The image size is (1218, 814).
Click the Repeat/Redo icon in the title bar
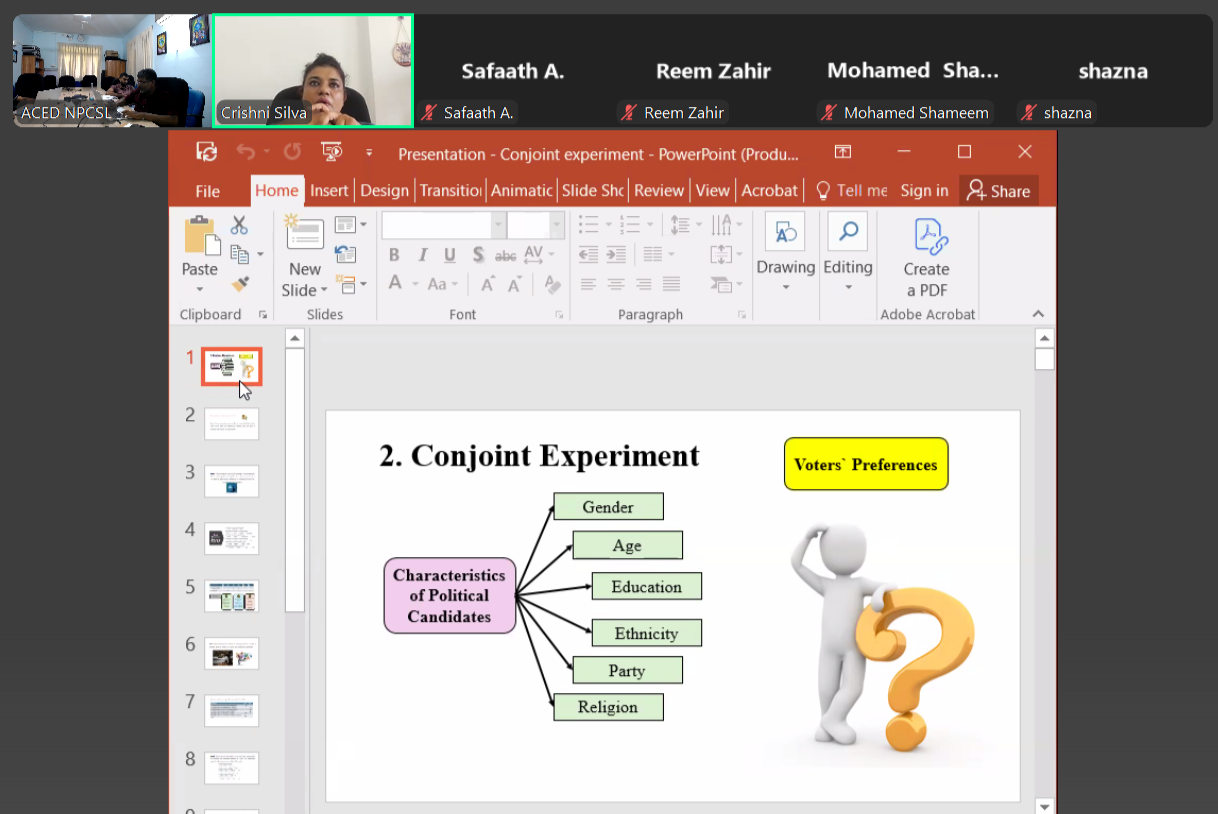[292, 152]
